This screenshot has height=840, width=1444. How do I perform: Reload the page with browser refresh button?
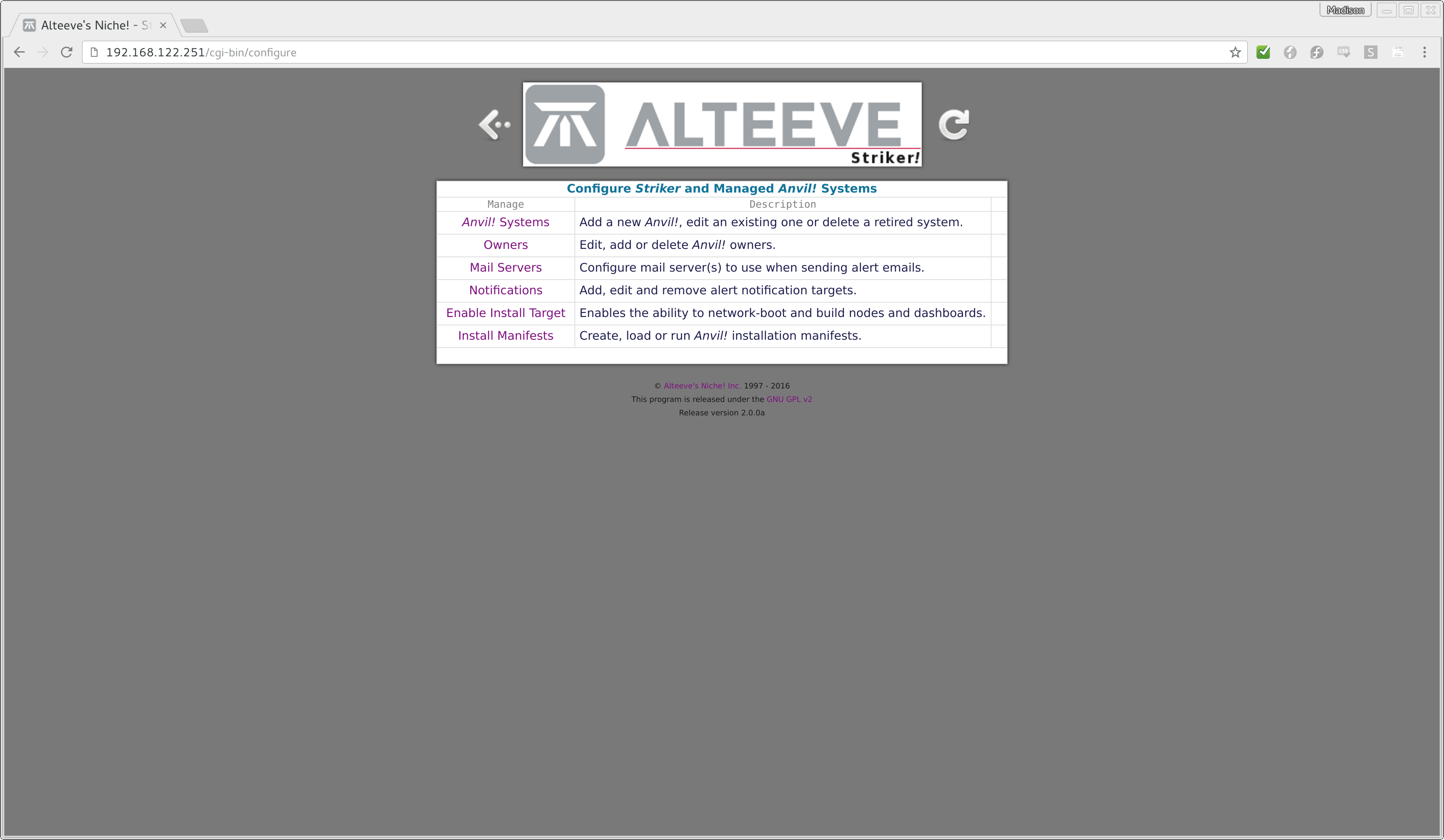tap(66, 52)
